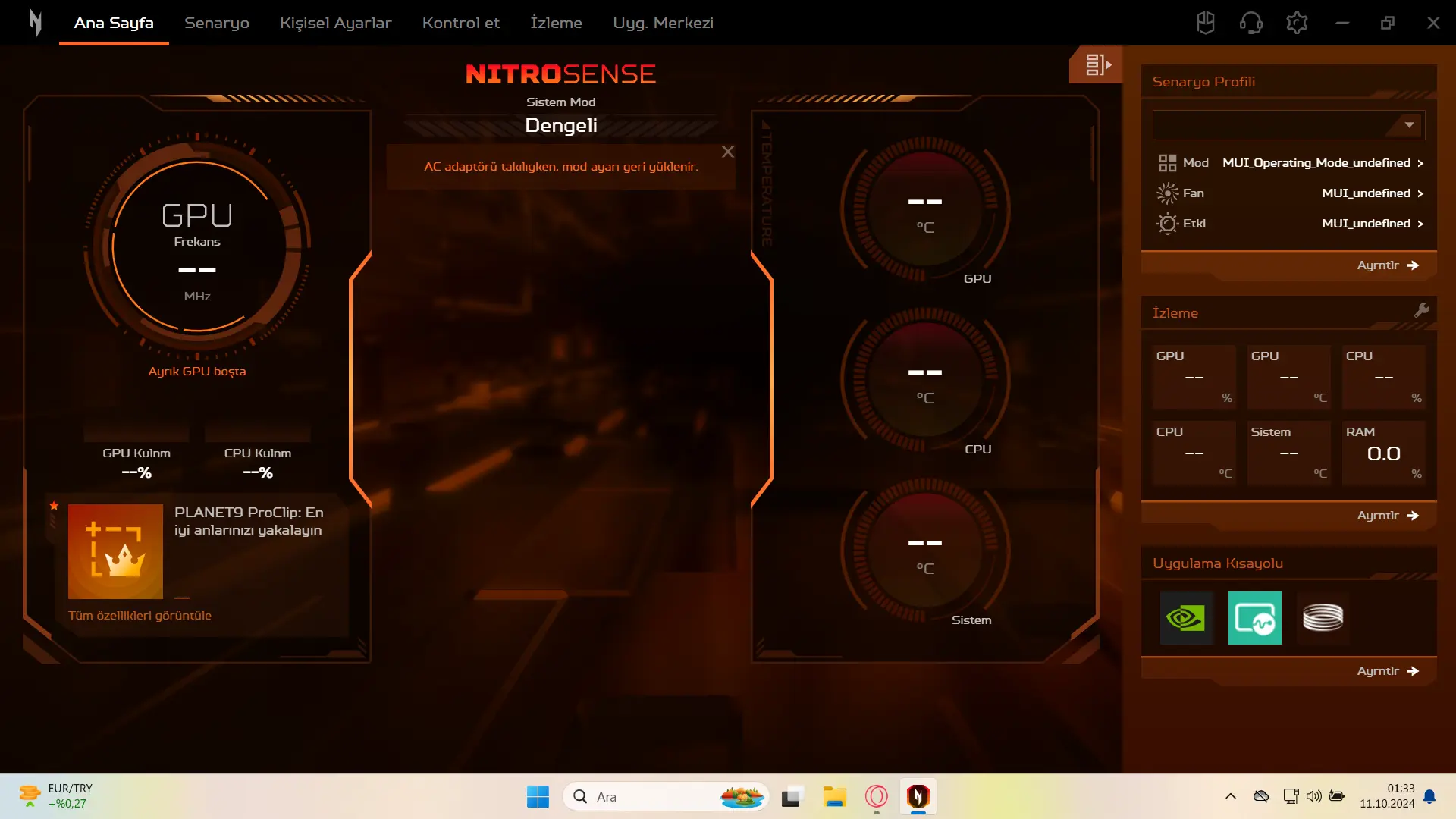The height and width of the screenshot is (819, 1456).
Task: Select the Sistem temperature monitoring tile
Action: tap(1289, 453)
